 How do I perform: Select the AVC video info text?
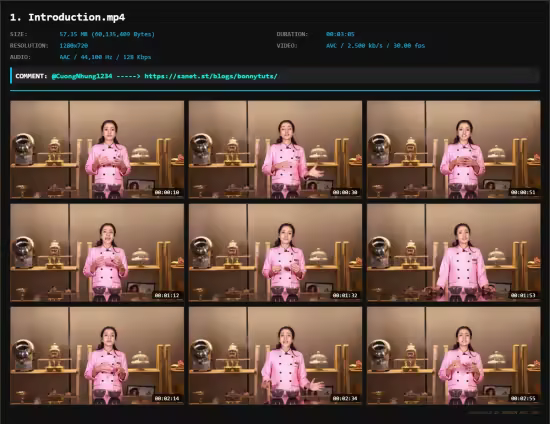[375, 46]
